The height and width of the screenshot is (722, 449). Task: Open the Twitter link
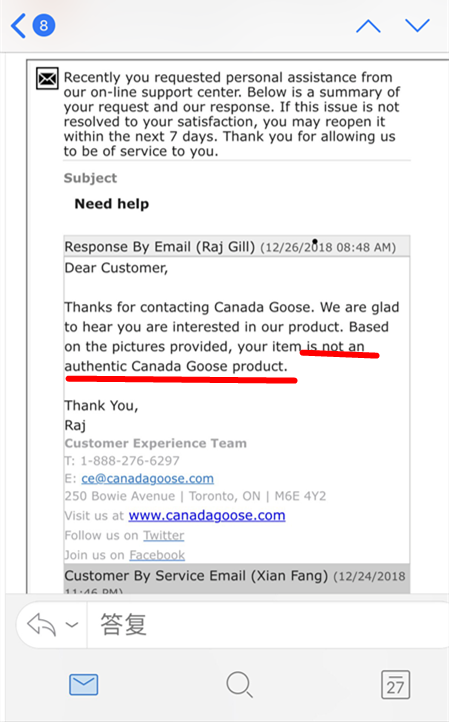click(x=163, y=535)
